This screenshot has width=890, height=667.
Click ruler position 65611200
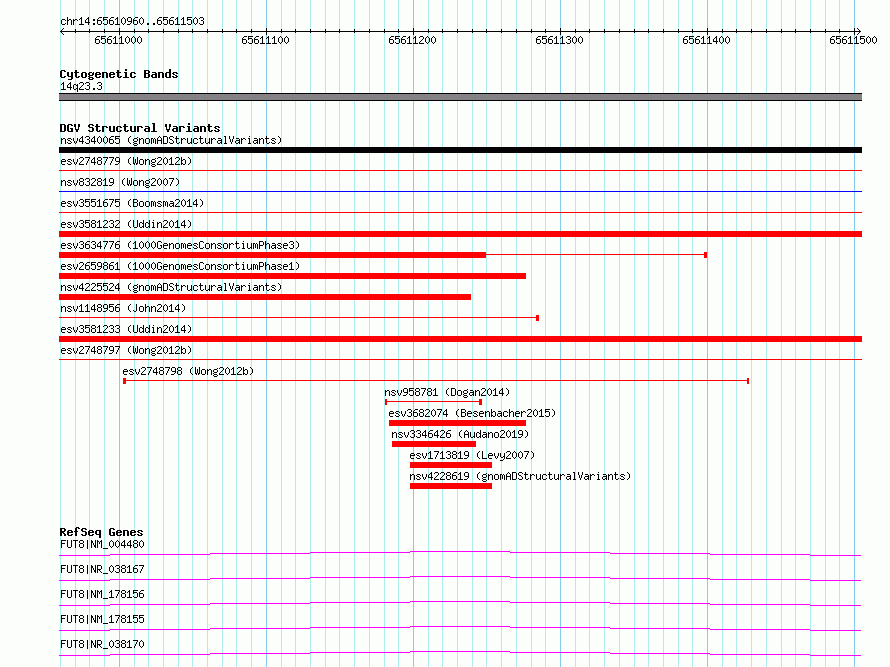[x=412, y=40]
